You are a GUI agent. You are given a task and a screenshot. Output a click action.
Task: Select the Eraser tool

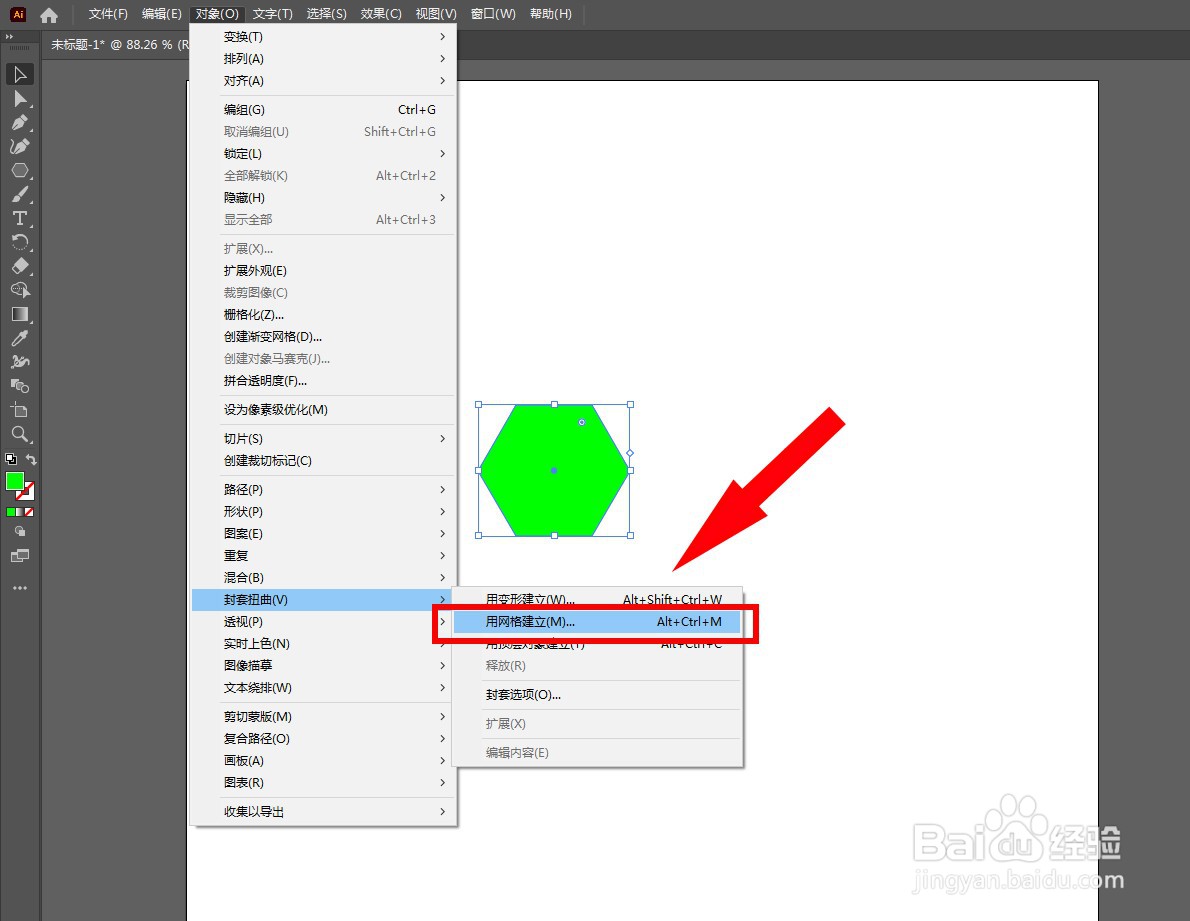pos(20,266)
